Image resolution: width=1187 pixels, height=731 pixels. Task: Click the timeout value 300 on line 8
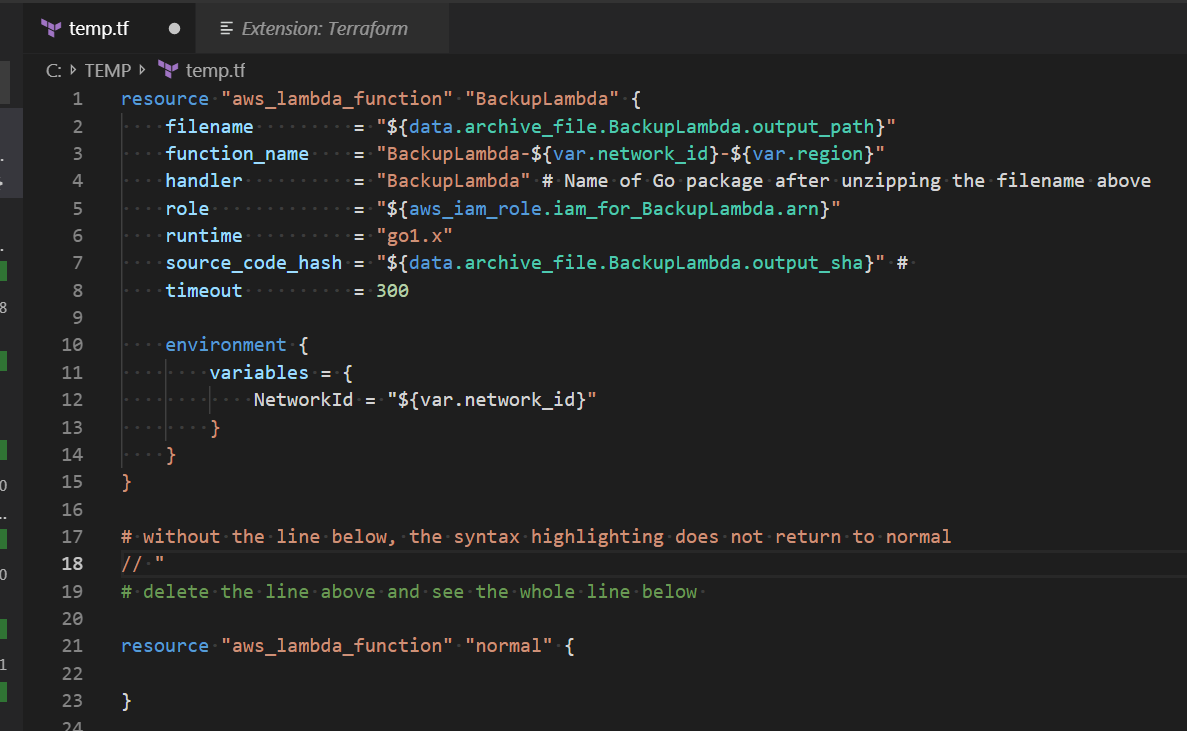point(392,290)
